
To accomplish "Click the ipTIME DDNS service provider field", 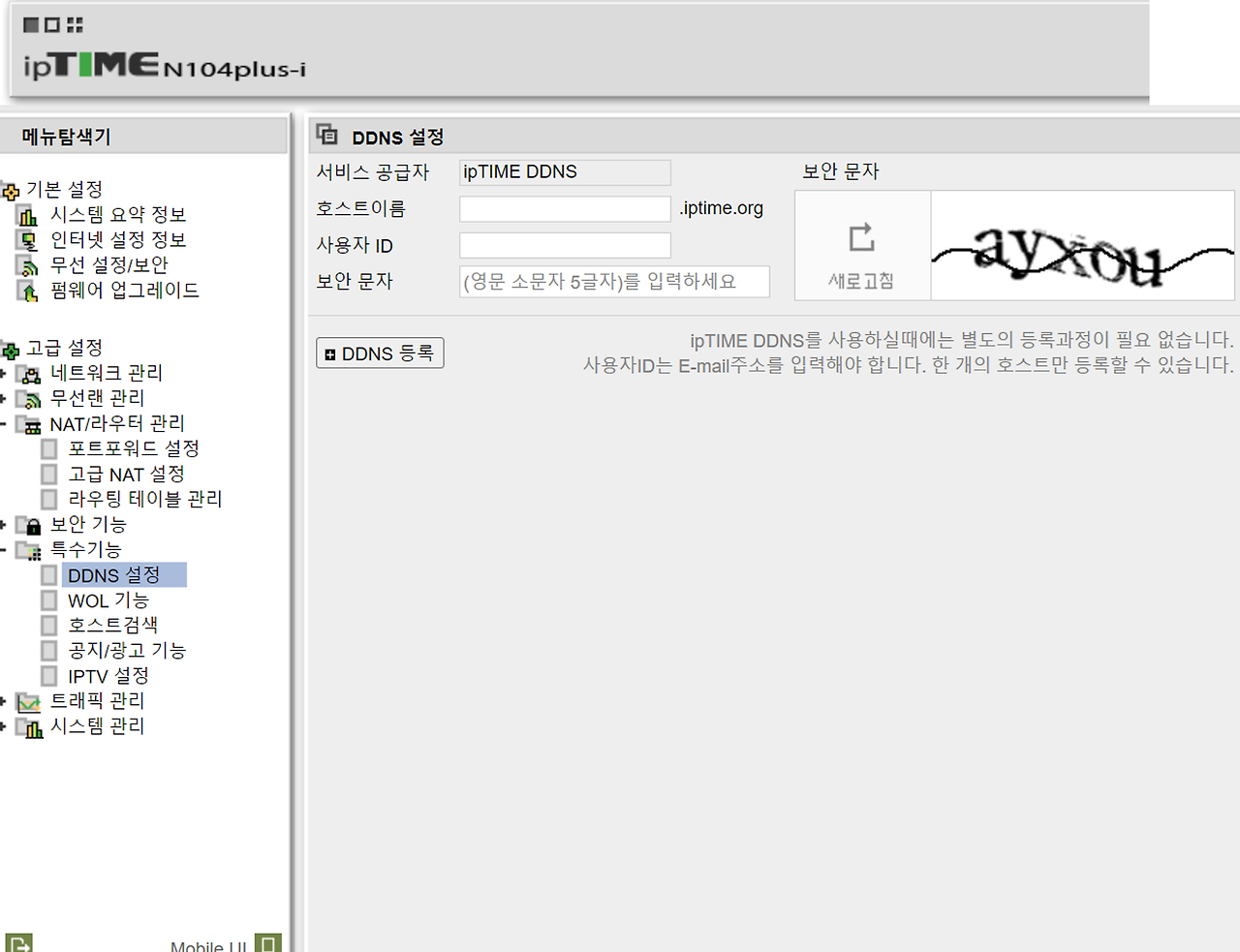I will coord(565,172).
